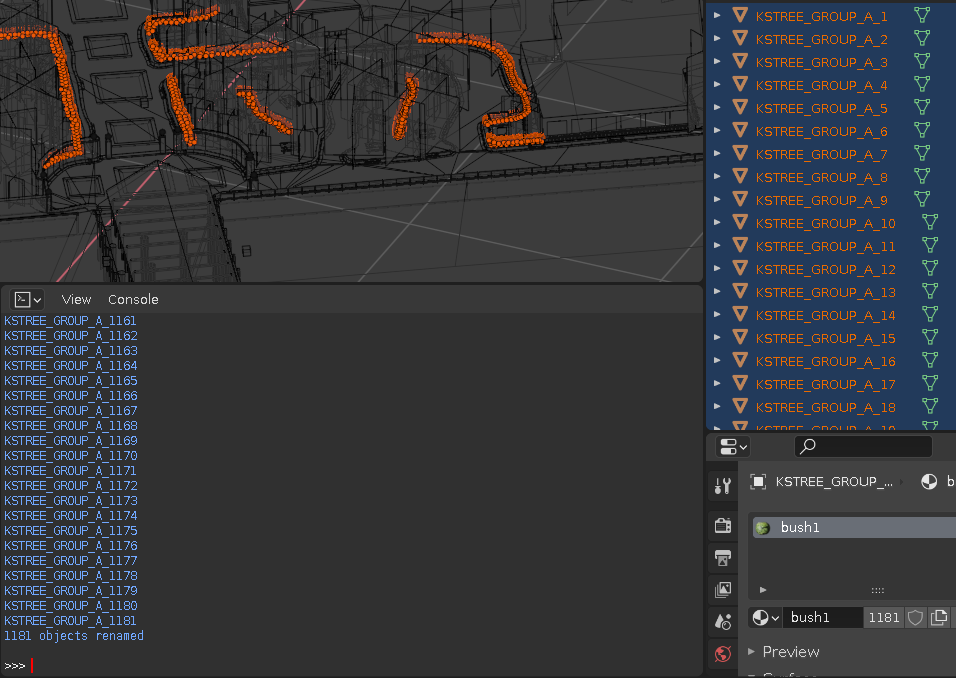
Task: Click the mesh object icon of KSTREE_GROUP_A_3
Action: coord(740,62)
